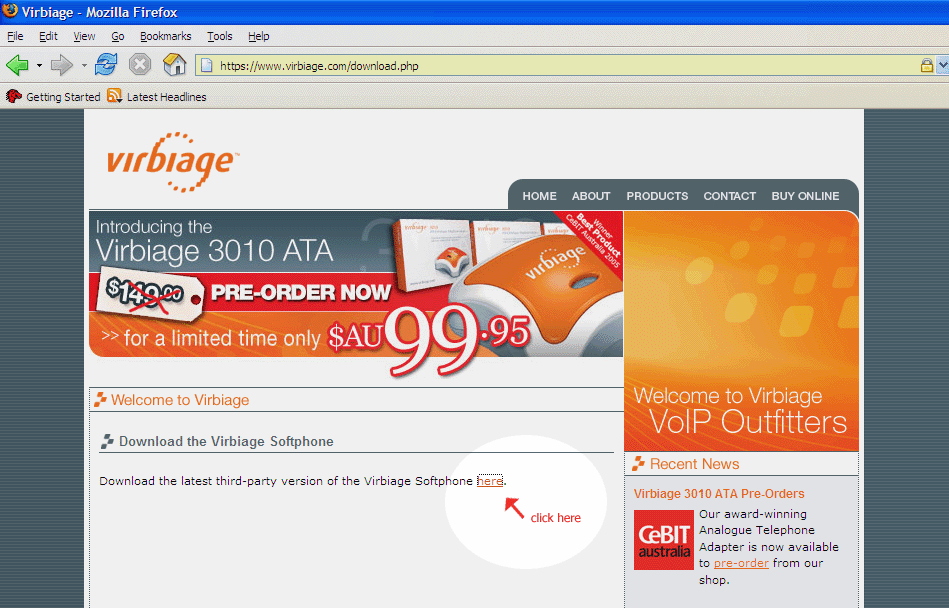Viewport: 949px width, 608px height.
Task: Click the Virbiage logo
Action: pos(172,162)
